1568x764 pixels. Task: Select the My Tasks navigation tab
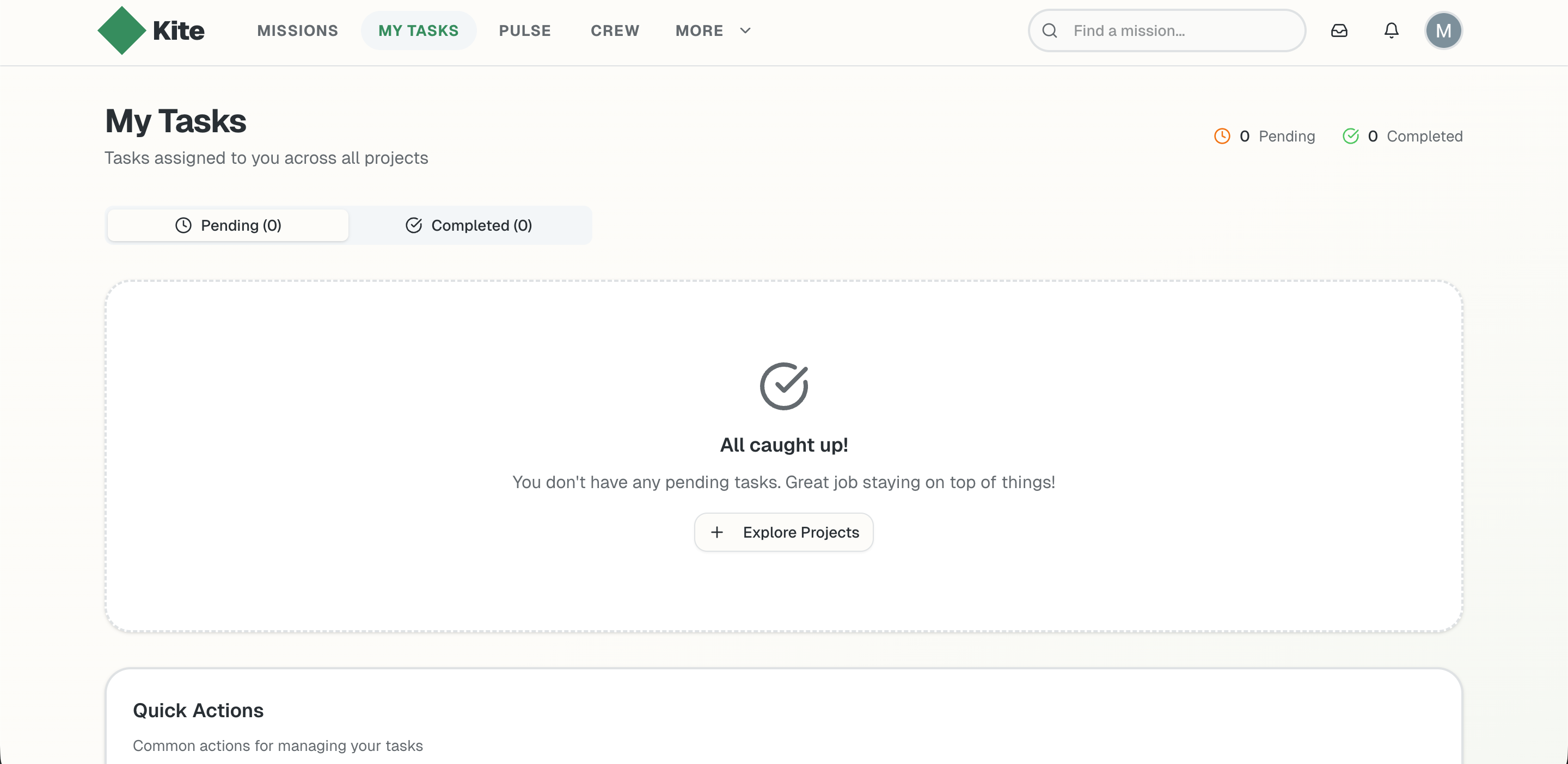tap(418, 30)
